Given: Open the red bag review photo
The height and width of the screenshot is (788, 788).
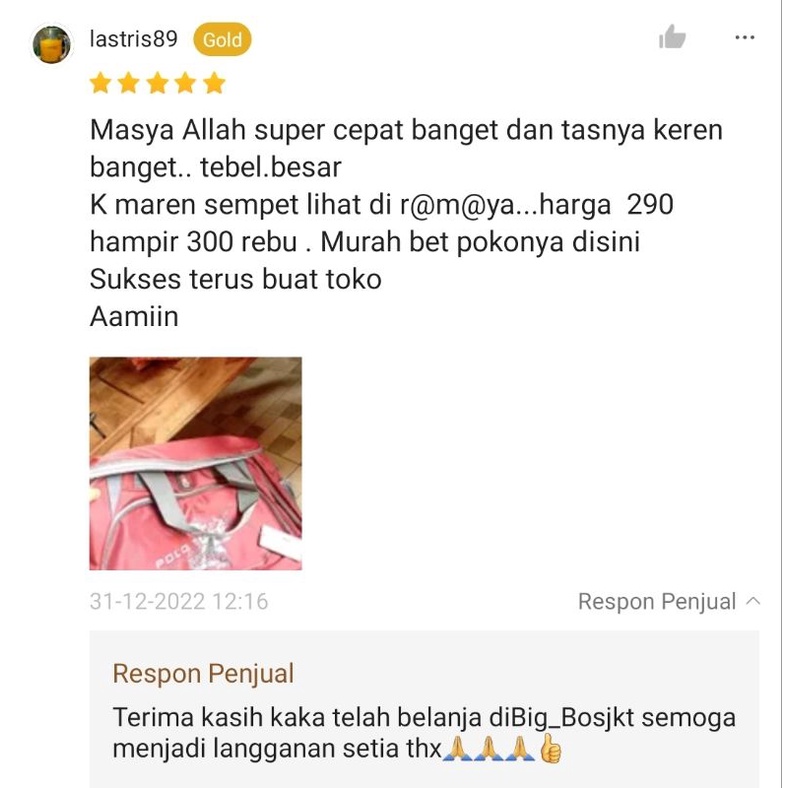Looking at the screenshot, I should 195,463.
